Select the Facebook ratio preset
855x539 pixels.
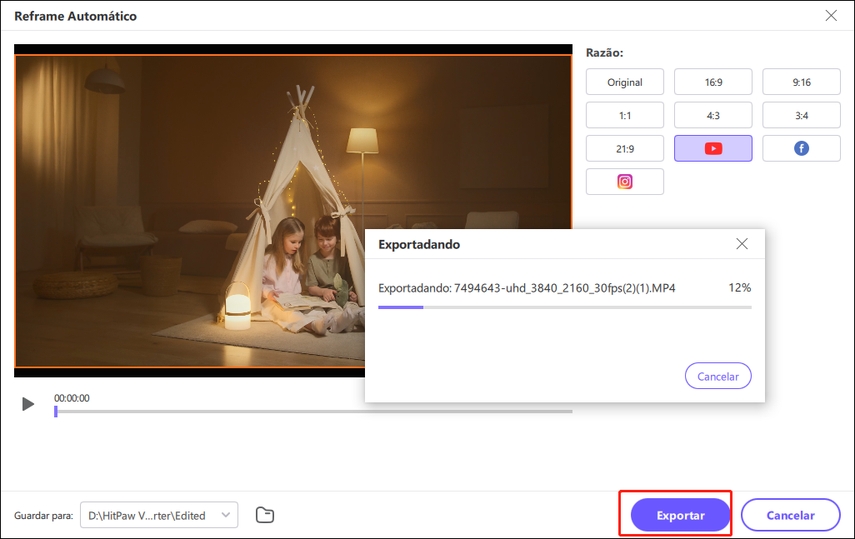tap(801, 148)
